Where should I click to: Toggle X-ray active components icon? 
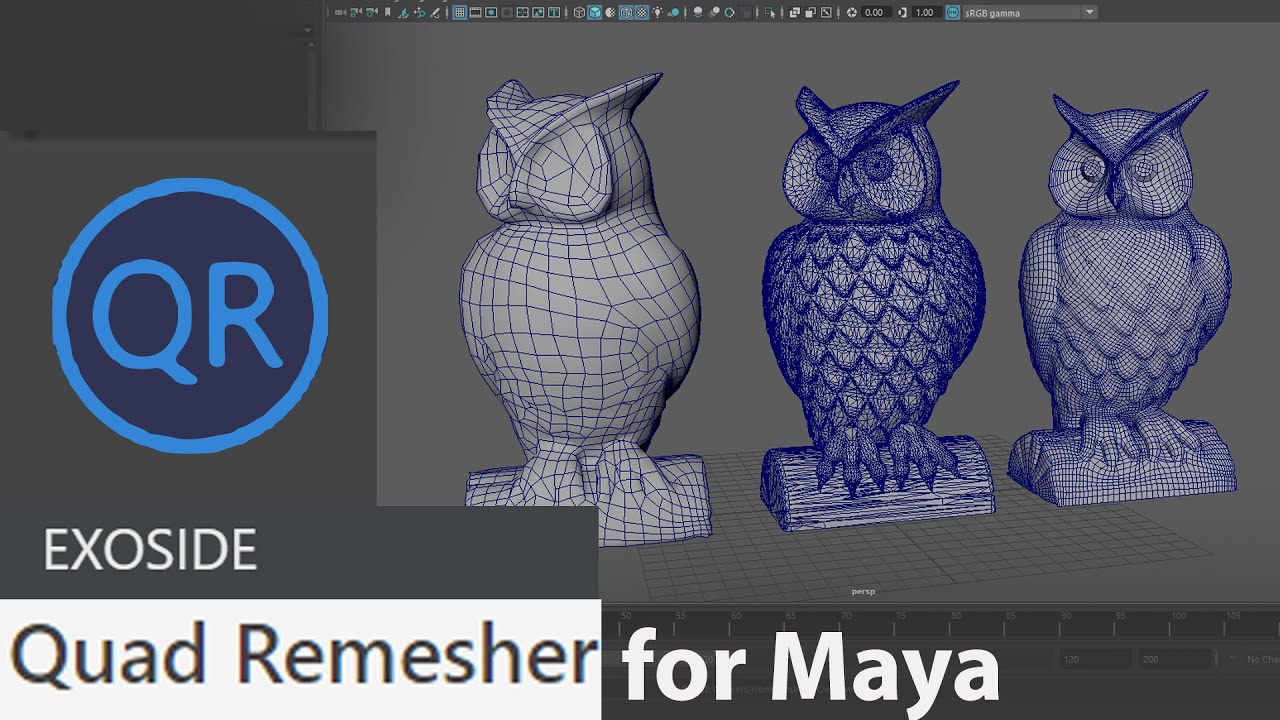[x=811, y=13]
